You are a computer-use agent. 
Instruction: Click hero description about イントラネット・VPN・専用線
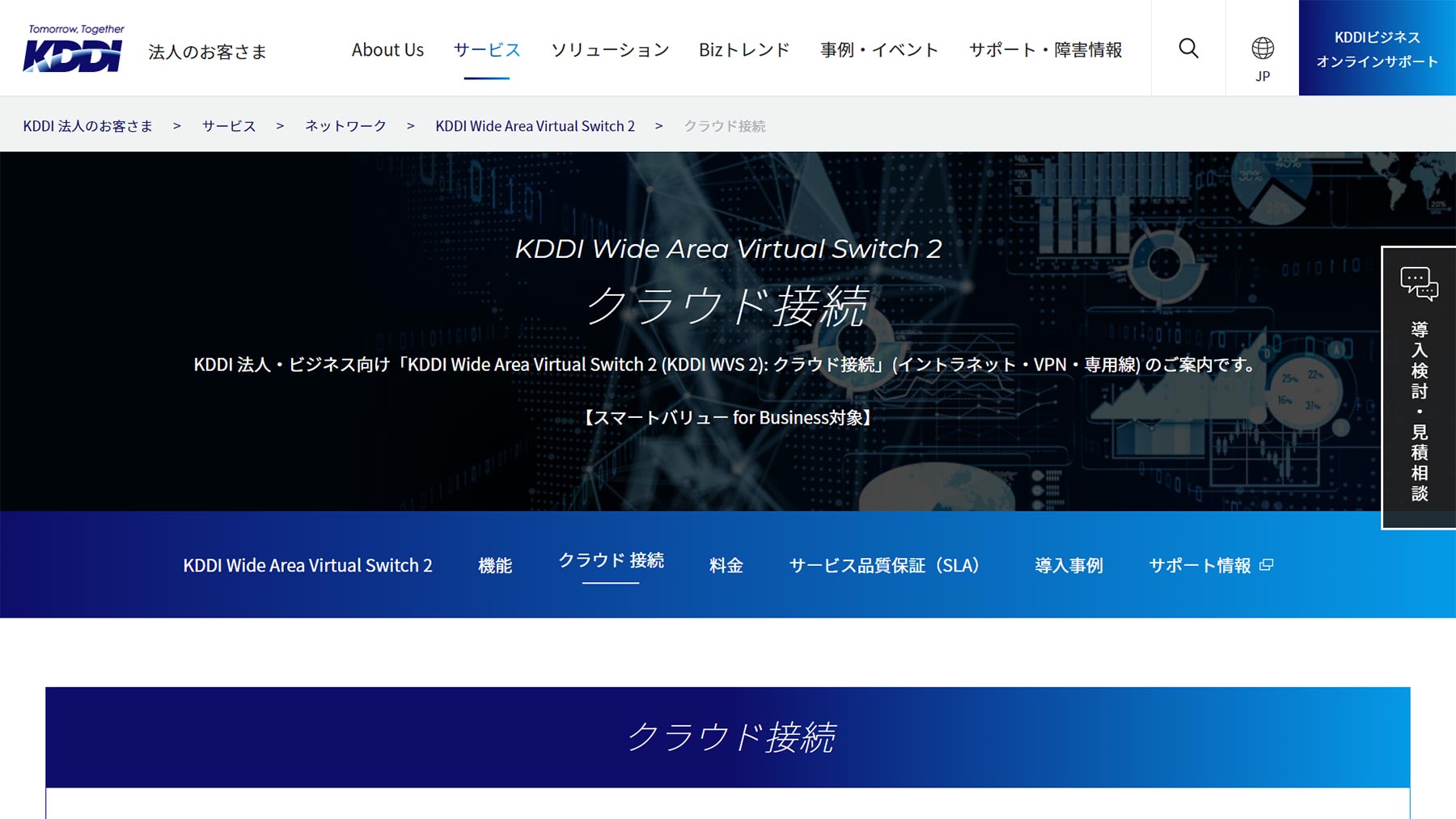[x=726, y=365]
